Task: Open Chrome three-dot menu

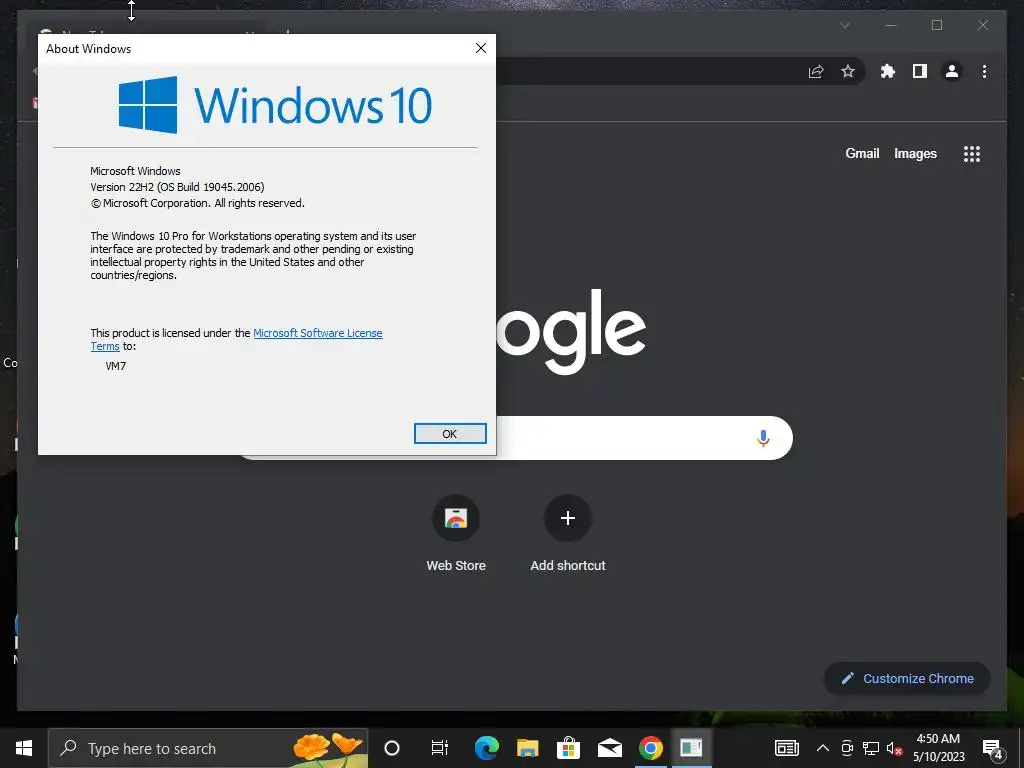Action: (984, 71)
